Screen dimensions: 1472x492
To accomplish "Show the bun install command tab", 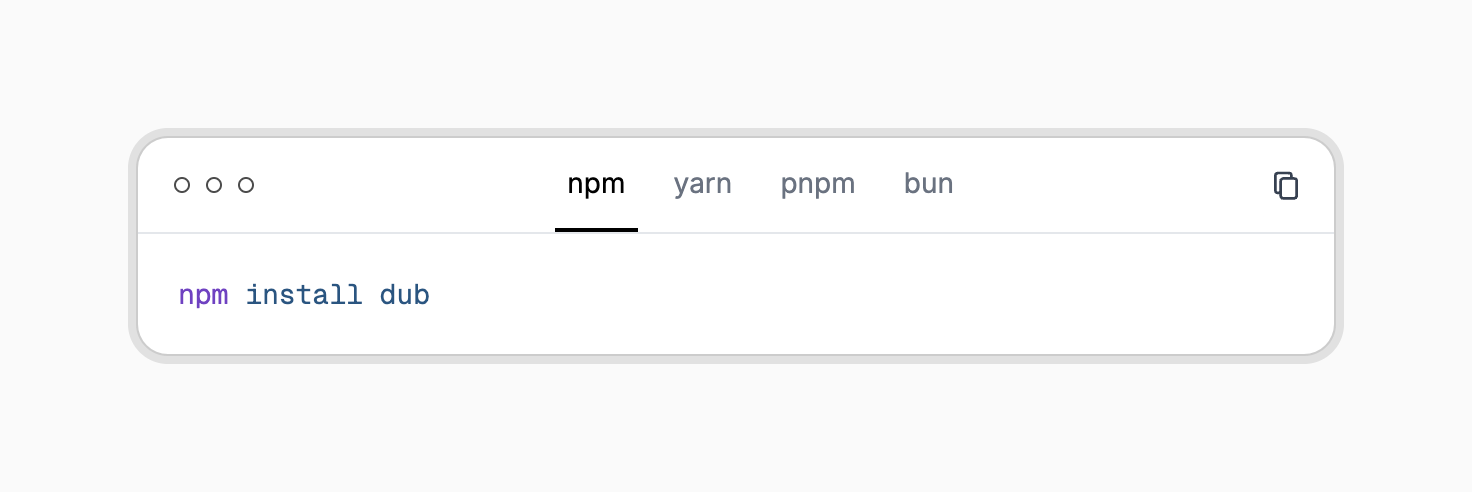I will (928, 184).
